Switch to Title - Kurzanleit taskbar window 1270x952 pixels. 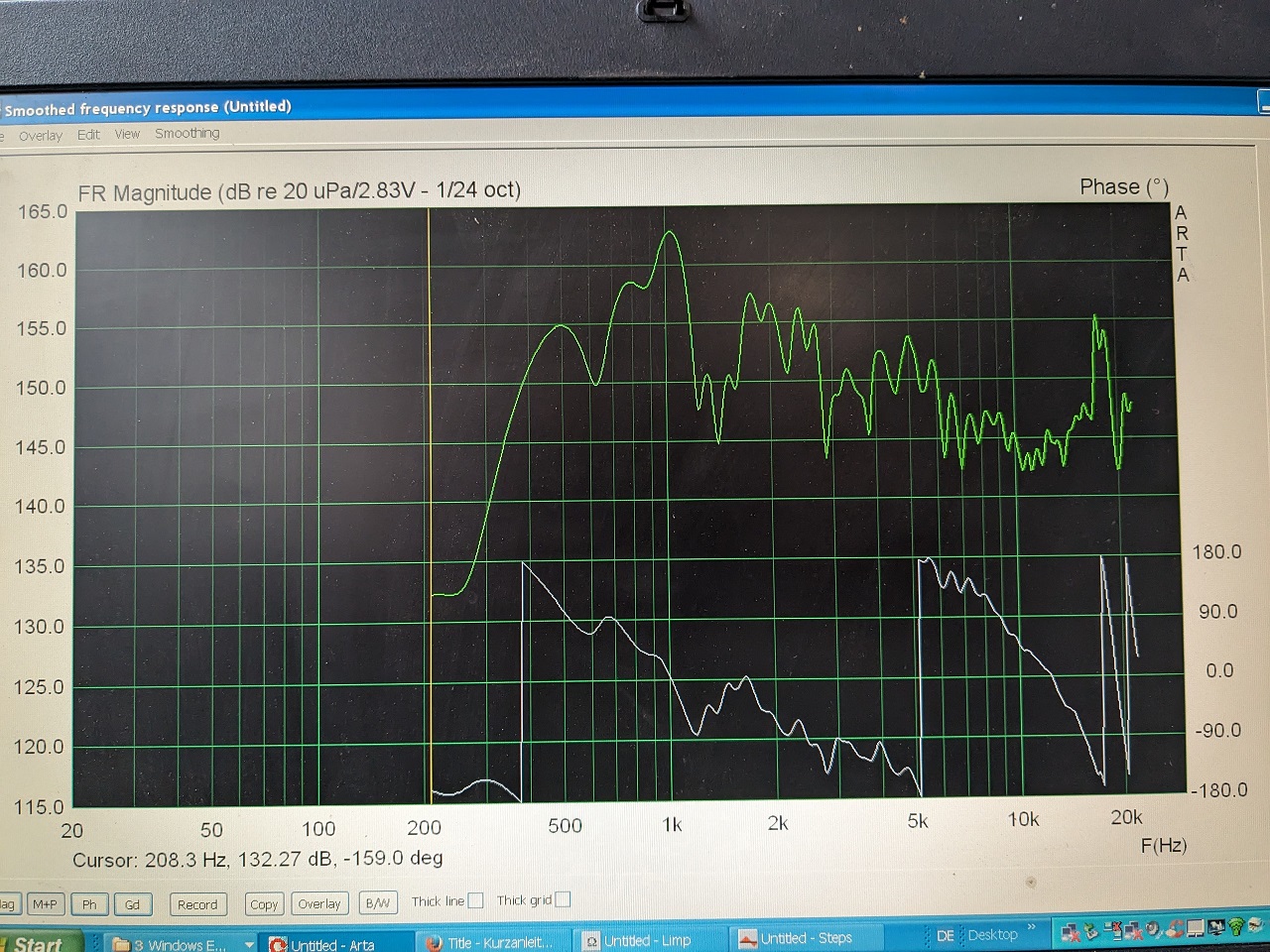pyautogui.click(x=493, y=942)
